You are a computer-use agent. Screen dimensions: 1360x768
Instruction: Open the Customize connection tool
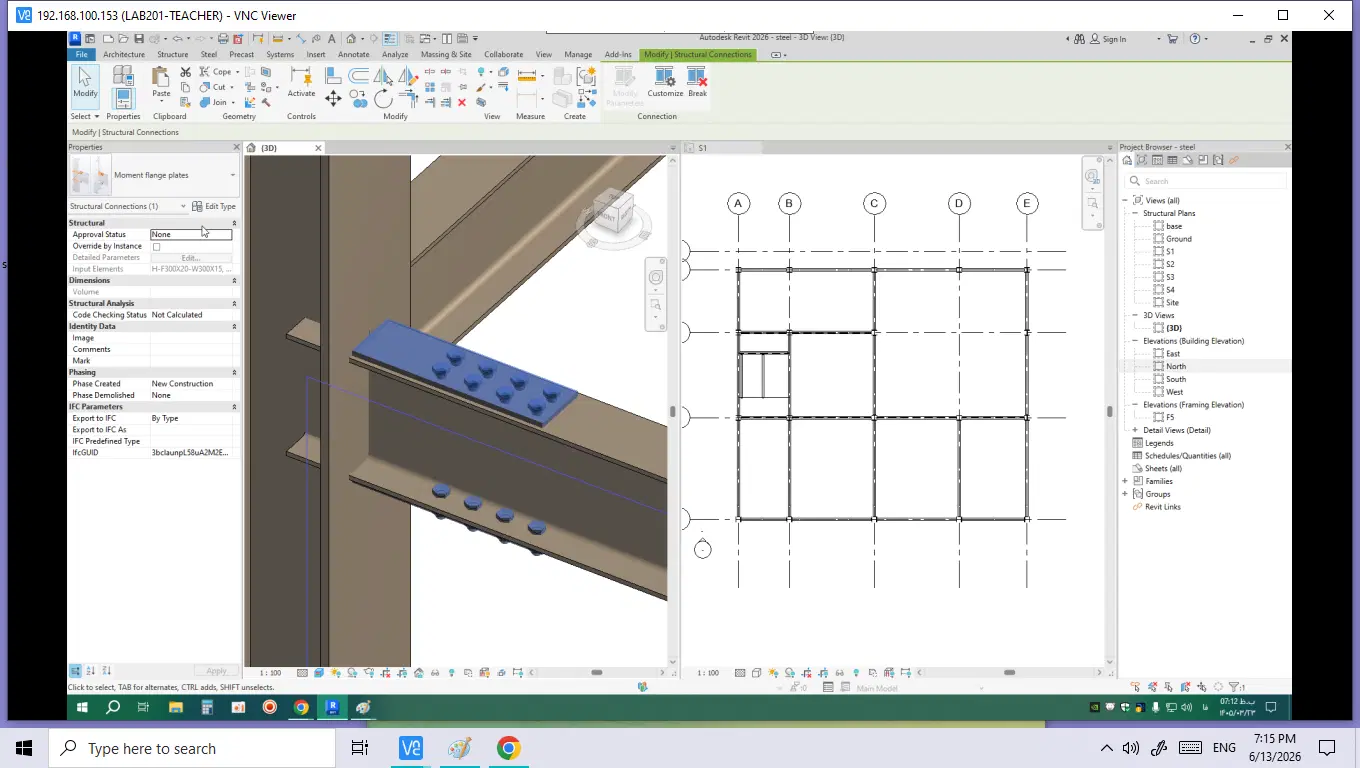click(665, 82)
